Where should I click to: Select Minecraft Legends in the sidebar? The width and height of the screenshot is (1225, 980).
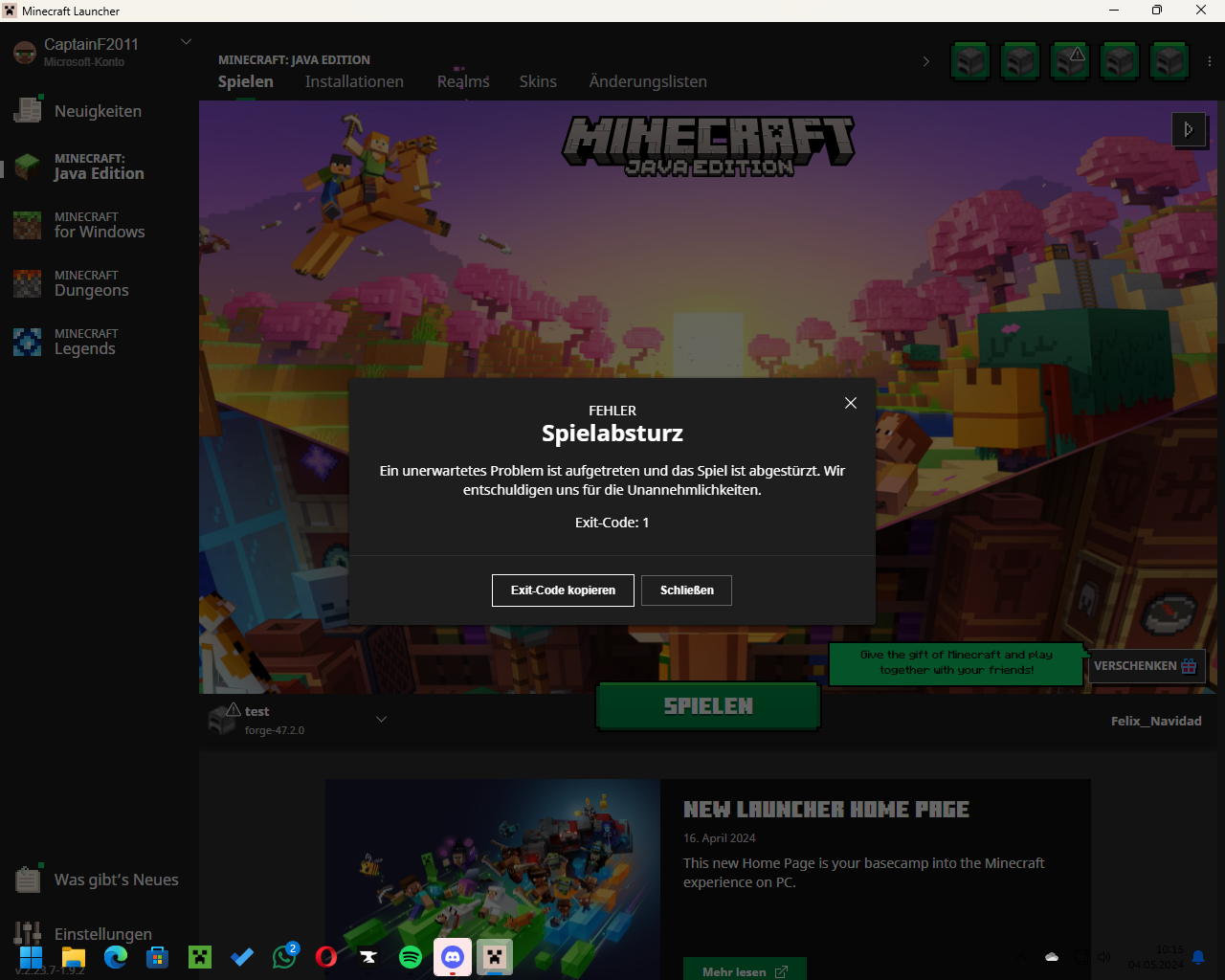(85, 342)
